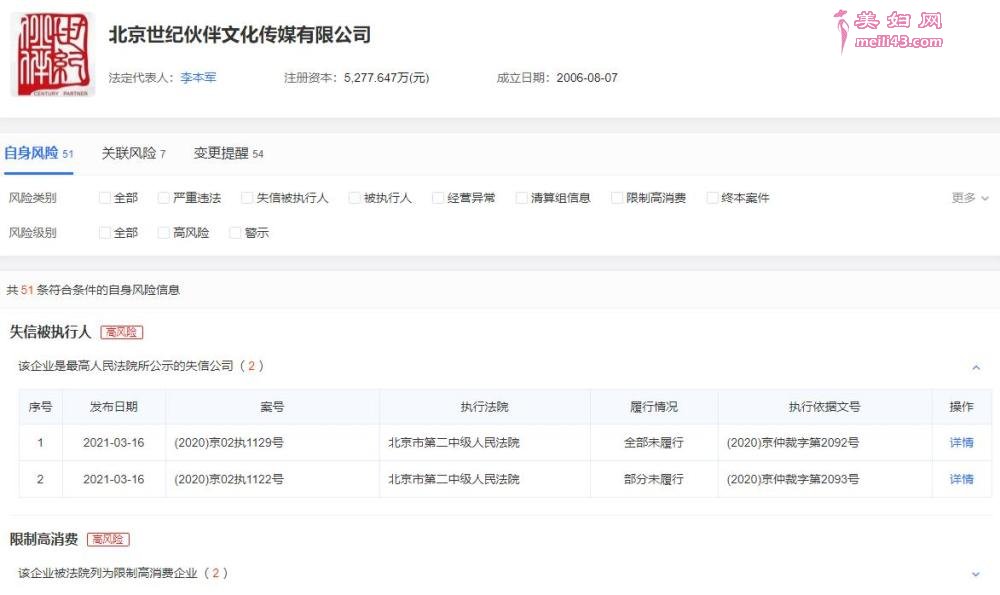This screenshot has width=1000, height=595.
Task: Toggle the 警示 risk level checkbox
Action: point(235,233)
